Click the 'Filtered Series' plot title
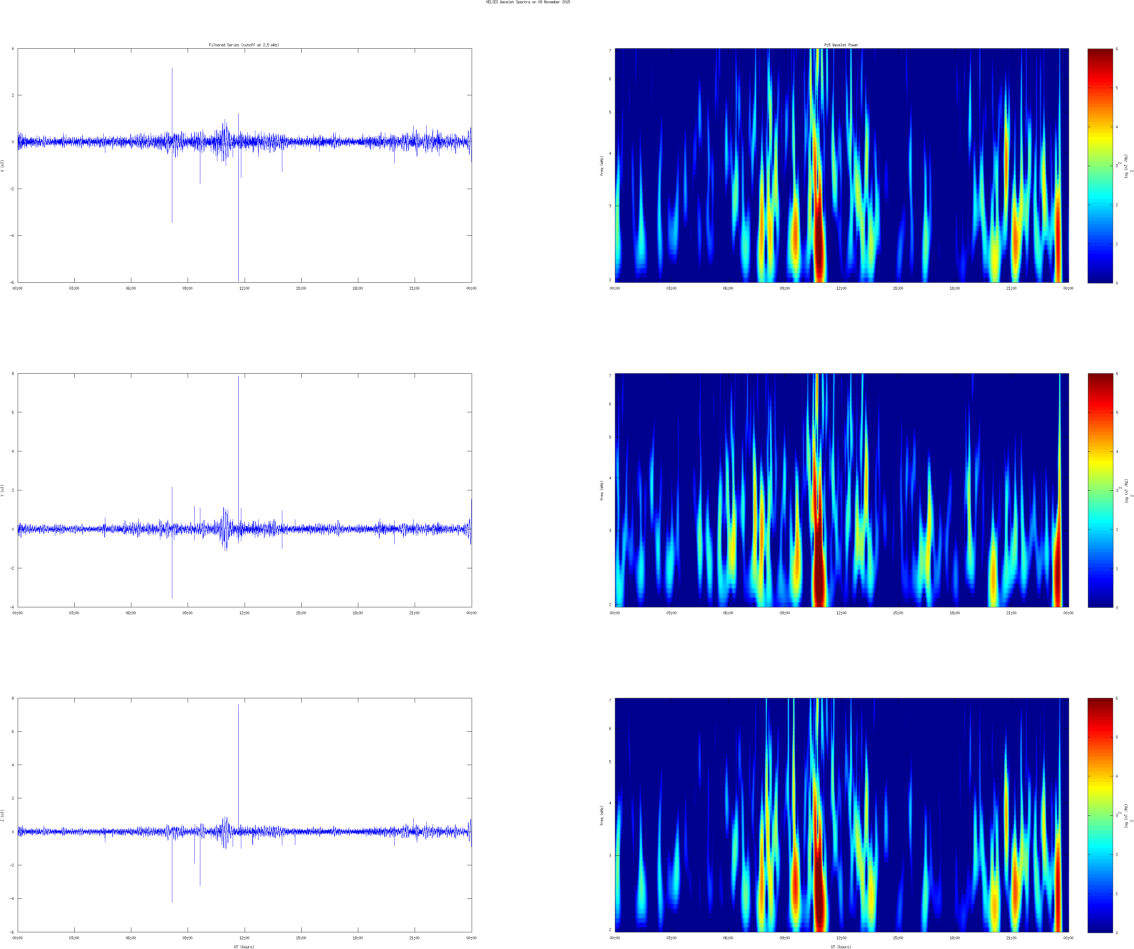1134x949 pixels. point(244,45)
